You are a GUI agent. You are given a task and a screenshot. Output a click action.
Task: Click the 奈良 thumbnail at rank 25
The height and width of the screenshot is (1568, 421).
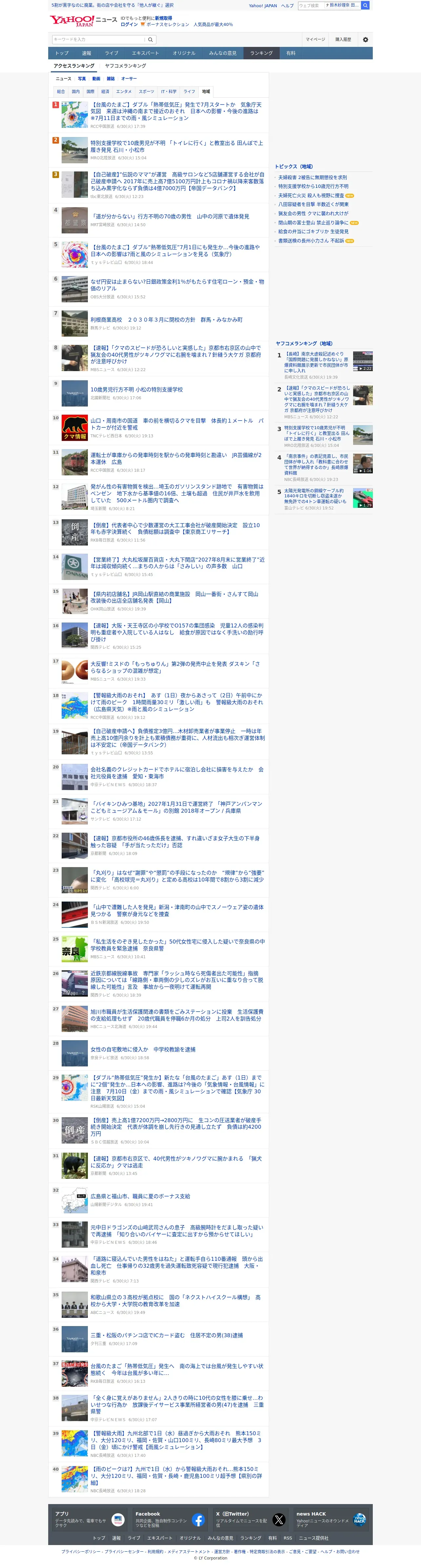tap(74, 949)
